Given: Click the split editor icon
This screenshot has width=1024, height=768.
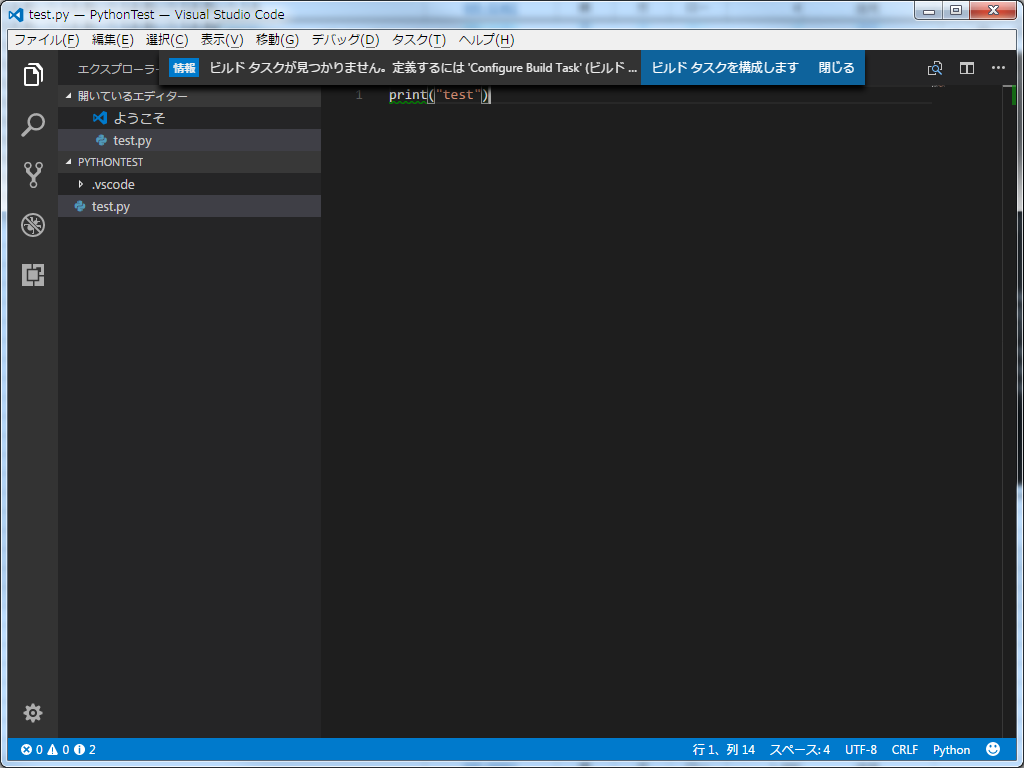Looking at the screenshot, I should [967, 68].
